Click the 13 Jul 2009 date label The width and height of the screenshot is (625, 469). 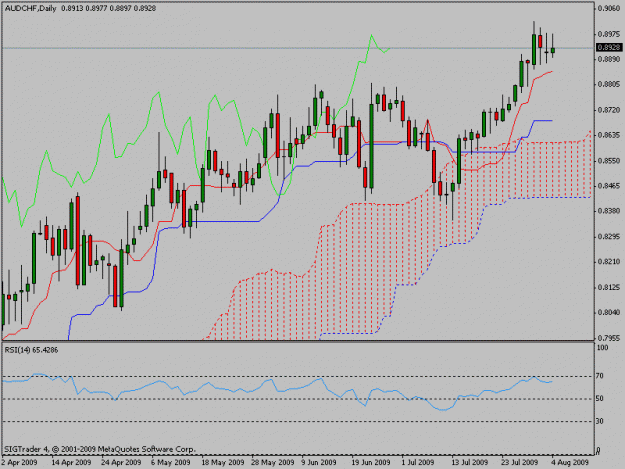(470, 462)
